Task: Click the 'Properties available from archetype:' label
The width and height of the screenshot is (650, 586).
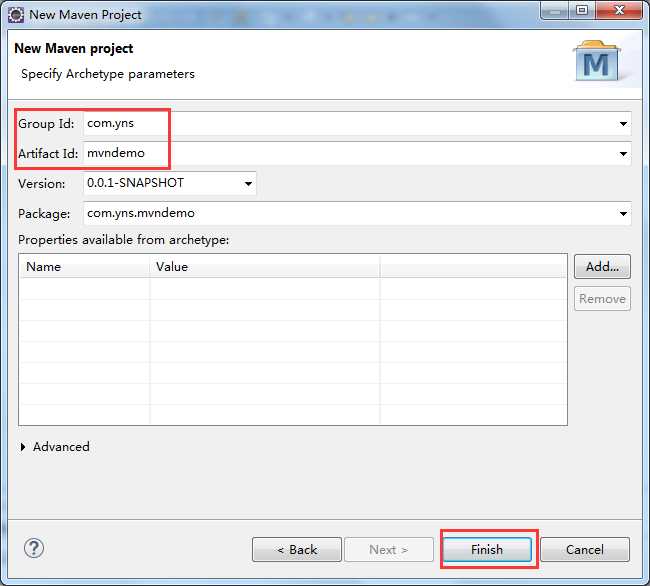Action: click(x=124, y=240)
